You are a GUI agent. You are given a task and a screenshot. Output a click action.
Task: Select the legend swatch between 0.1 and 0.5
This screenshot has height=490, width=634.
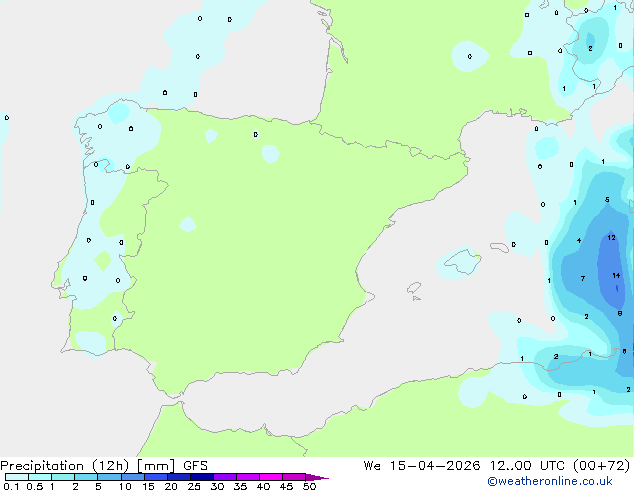17,477
